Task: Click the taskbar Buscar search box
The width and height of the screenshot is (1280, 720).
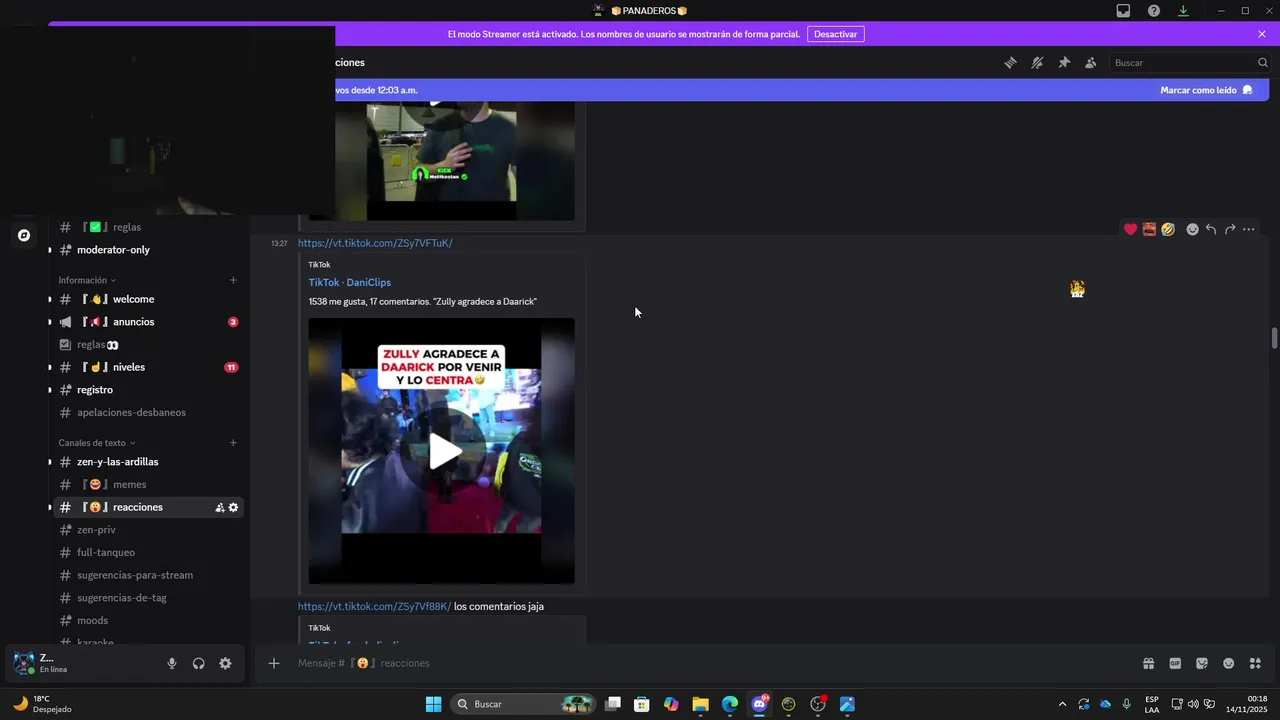Action: coord(524,704)
